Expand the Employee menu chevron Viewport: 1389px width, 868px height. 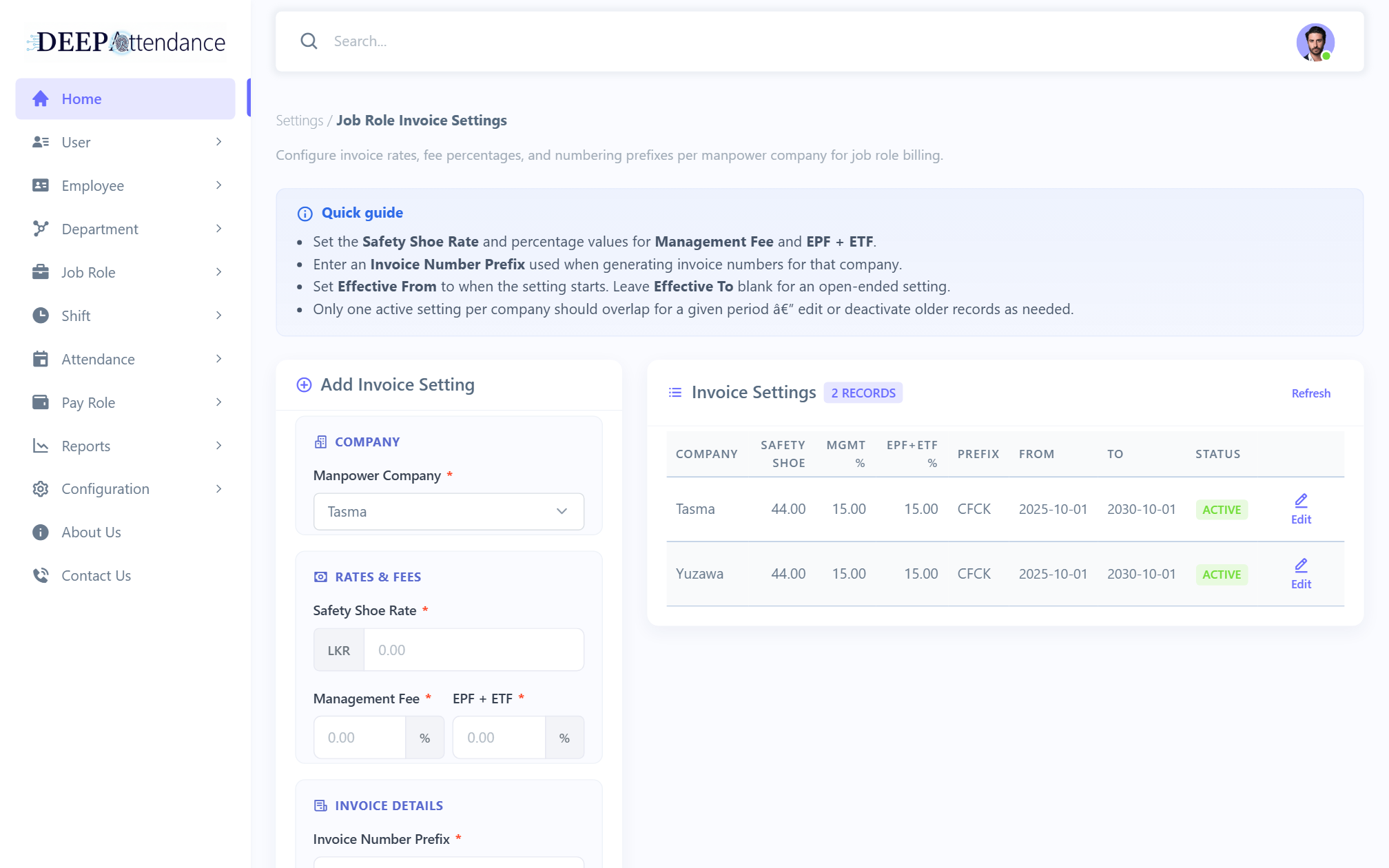pos(219,185)
